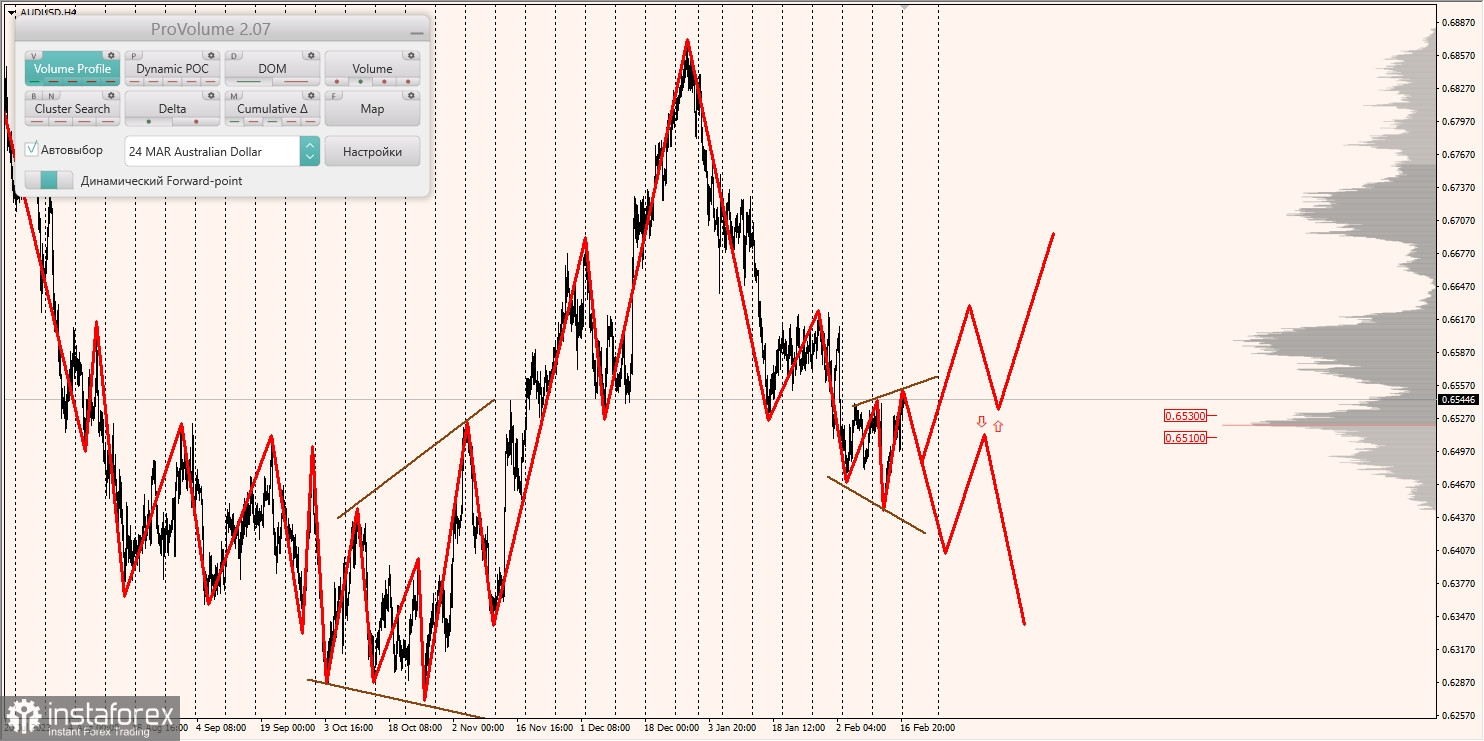Open settings gear on Cumulative Δ button
The width and height of the screenshot is (1484, 741).
pos(311,96)
